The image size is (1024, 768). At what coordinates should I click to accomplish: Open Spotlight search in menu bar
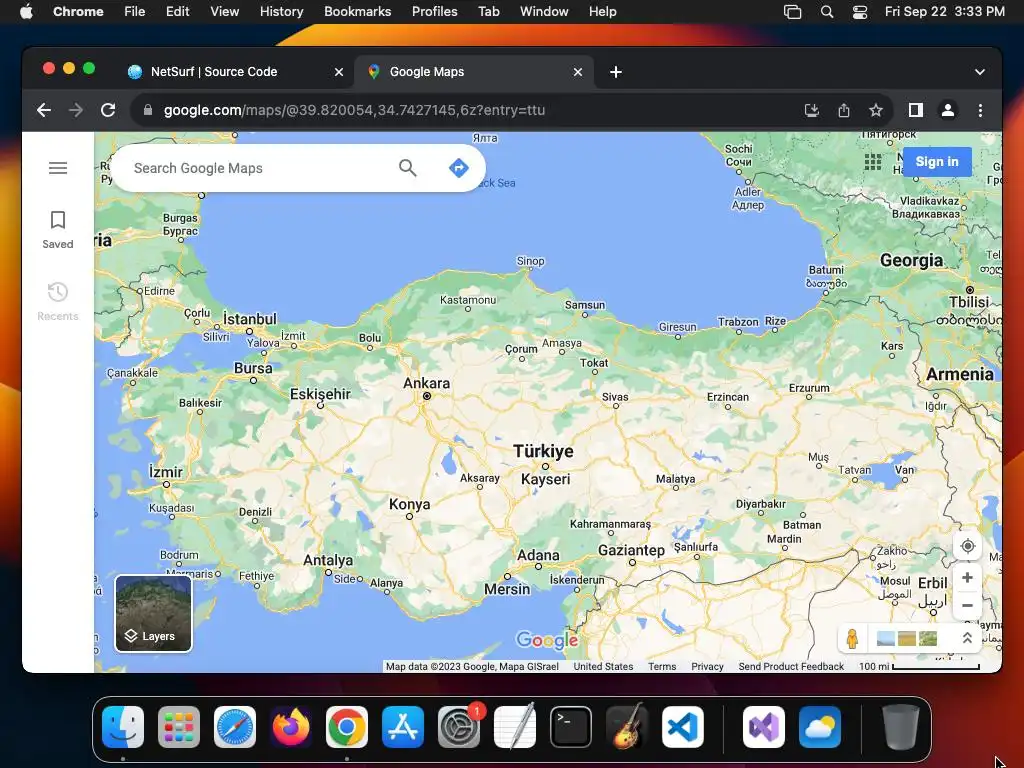(x=826, y=11)
